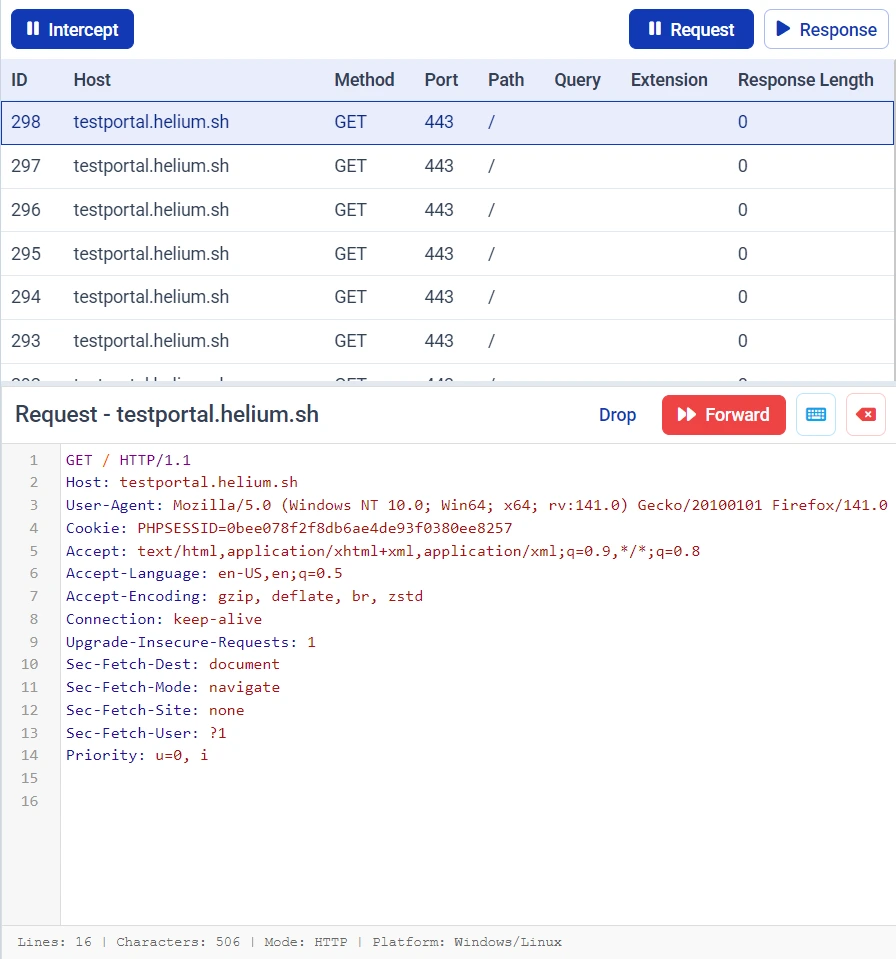Click the play icon in Response
Screen dimensions: 896x959
point(783,29)
